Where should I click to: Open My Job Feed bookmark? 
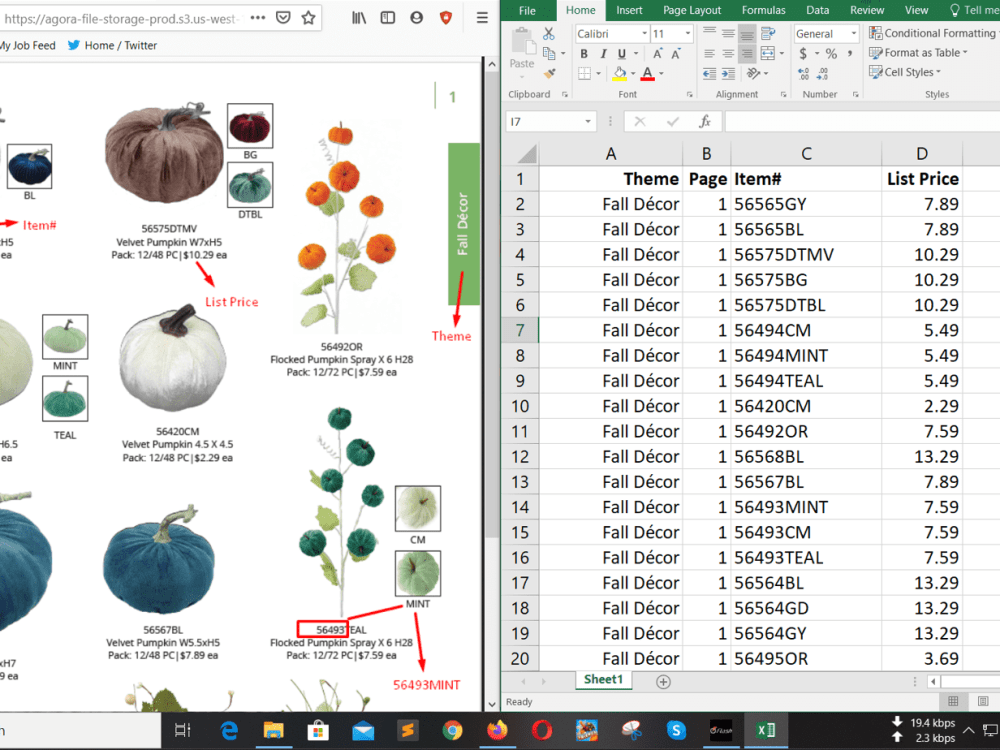click(28, 45)
